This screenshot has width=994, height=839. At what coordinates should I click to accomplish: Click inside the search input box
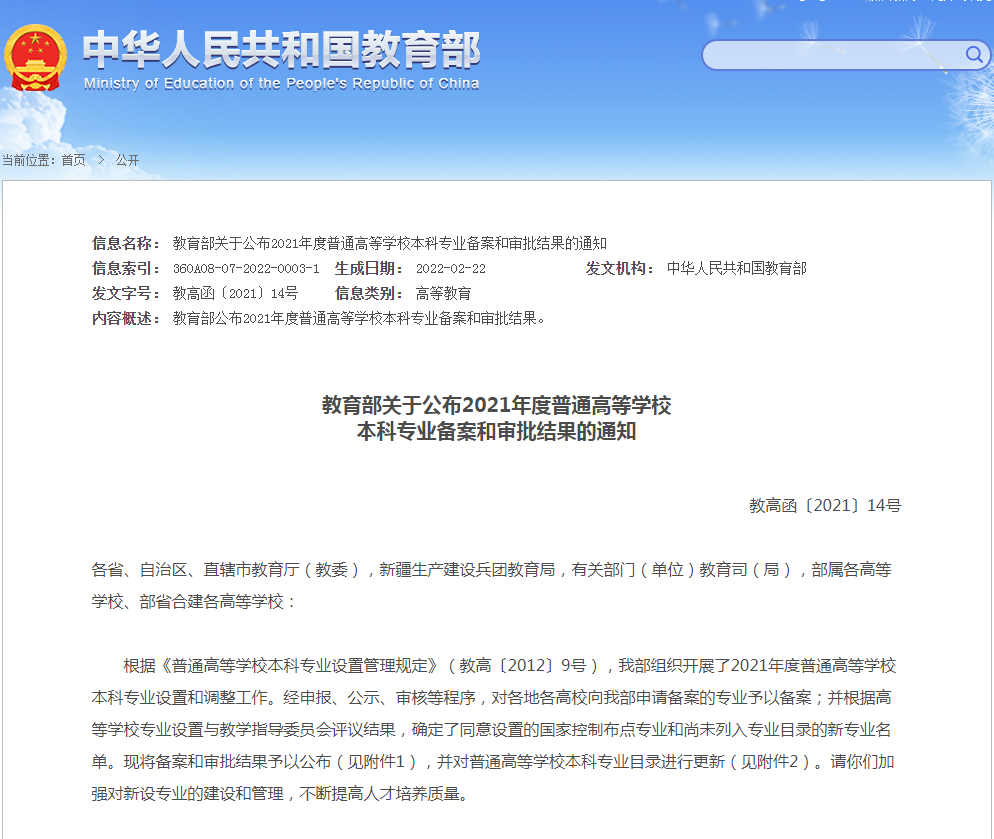830,55
